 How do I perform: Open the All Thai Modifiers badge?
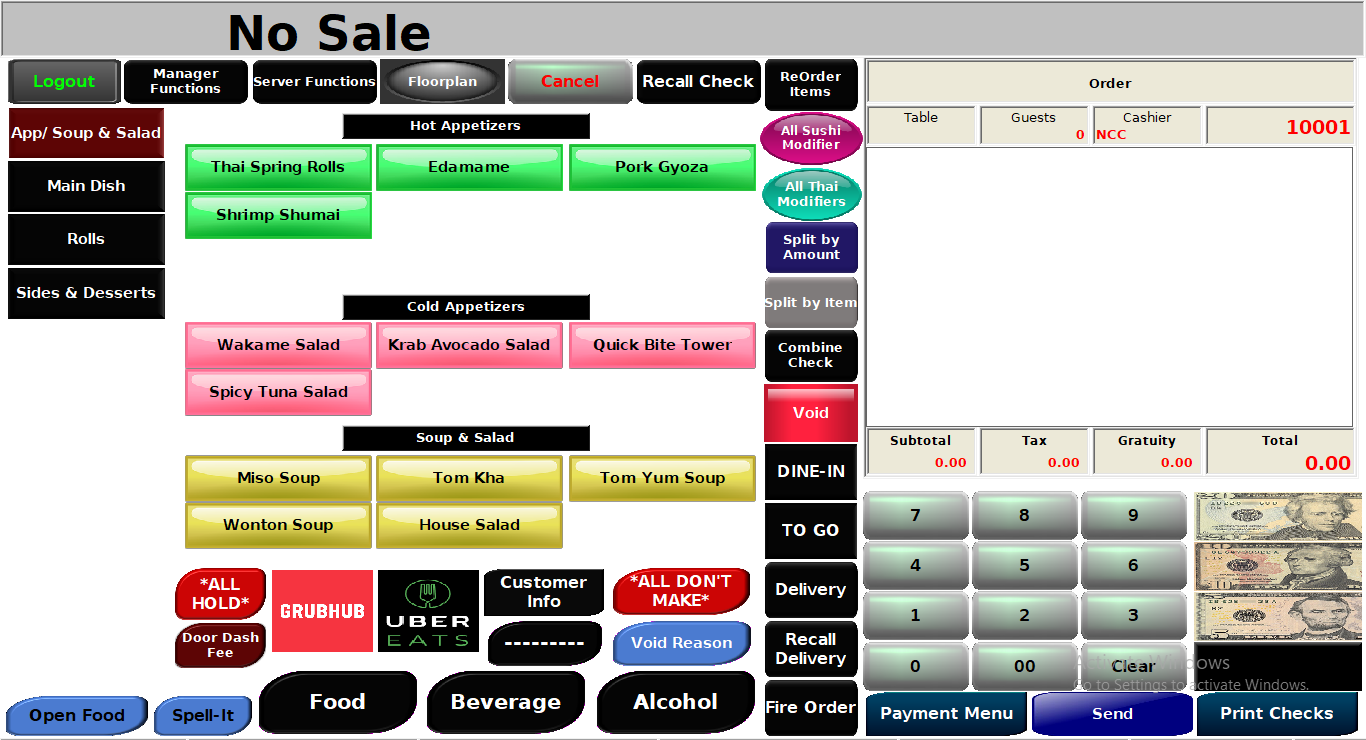(811, 193)
